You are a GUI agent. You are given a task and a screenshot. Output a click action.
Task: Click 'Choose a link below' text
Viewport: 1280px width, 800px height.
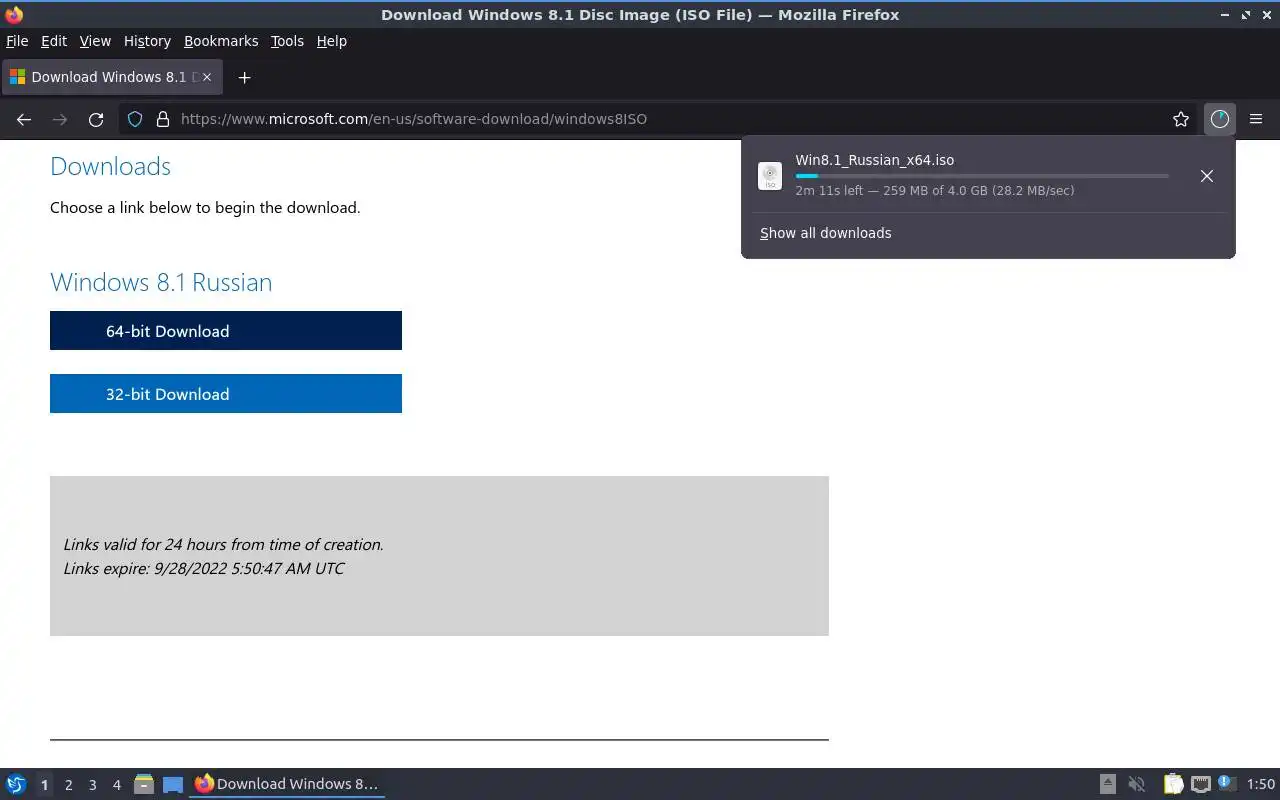click(205, 207)
